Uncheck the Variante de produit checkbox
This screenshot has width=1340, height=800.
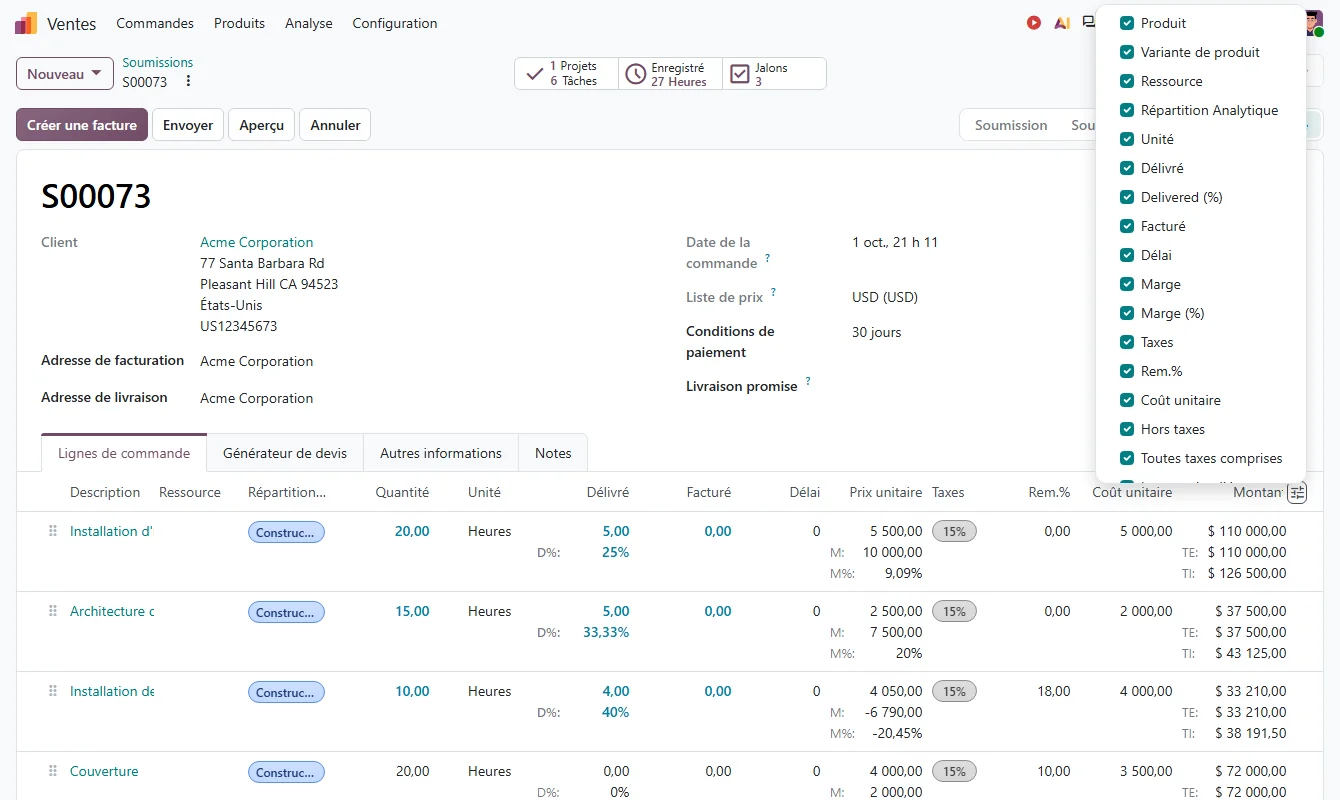click(1127, 52)
